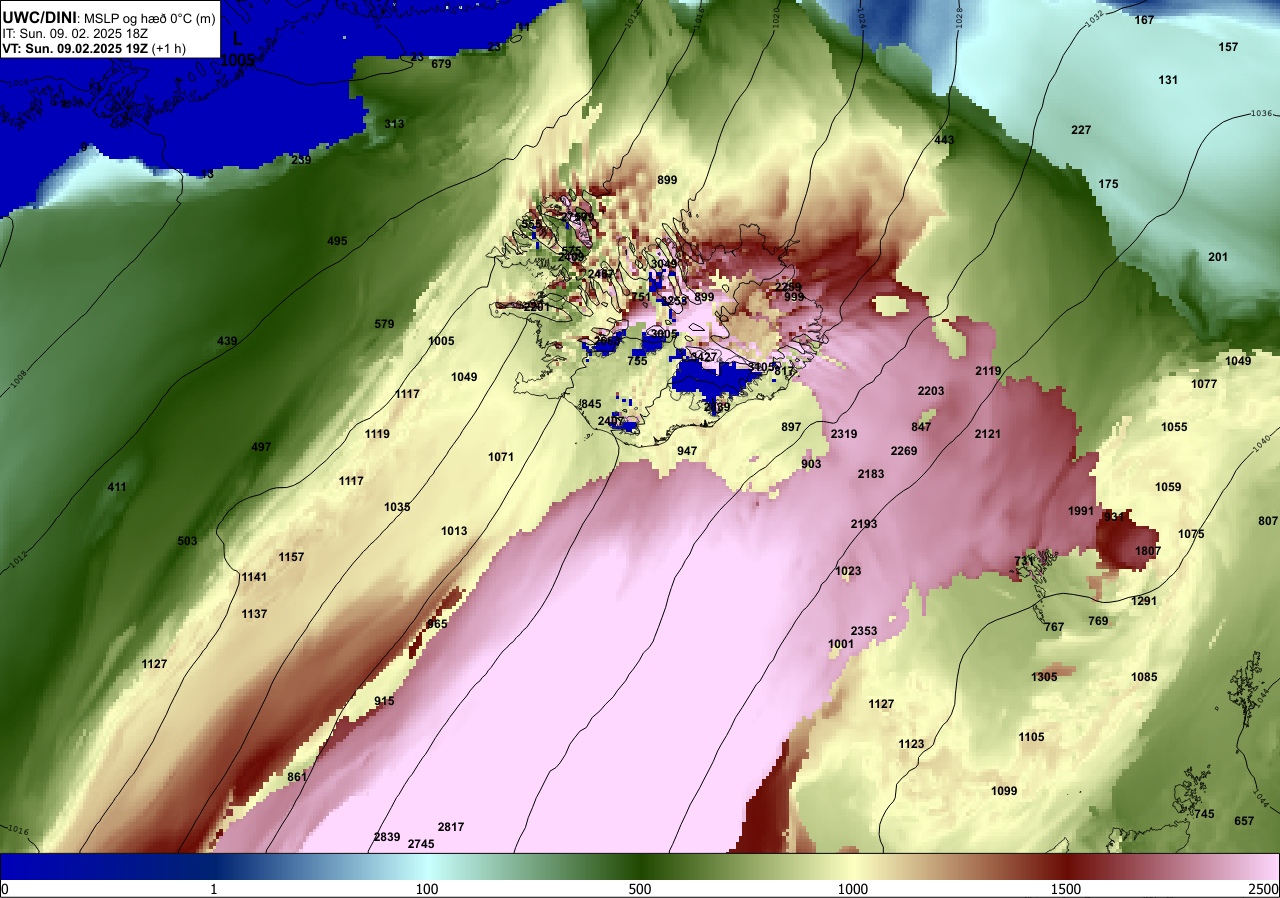
Task: Click the map value 1137
Action: coord(254,614)
